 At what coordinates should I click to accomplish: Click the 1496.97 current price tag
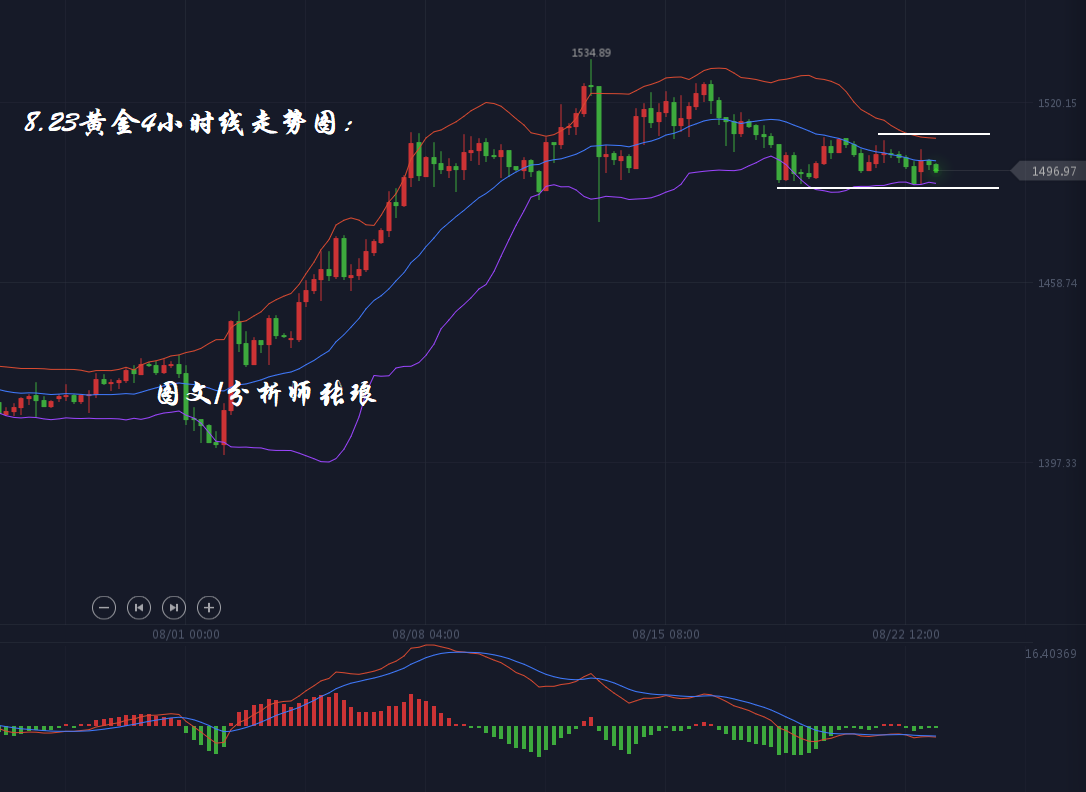pyautogui.click(x=1052, y=171)
